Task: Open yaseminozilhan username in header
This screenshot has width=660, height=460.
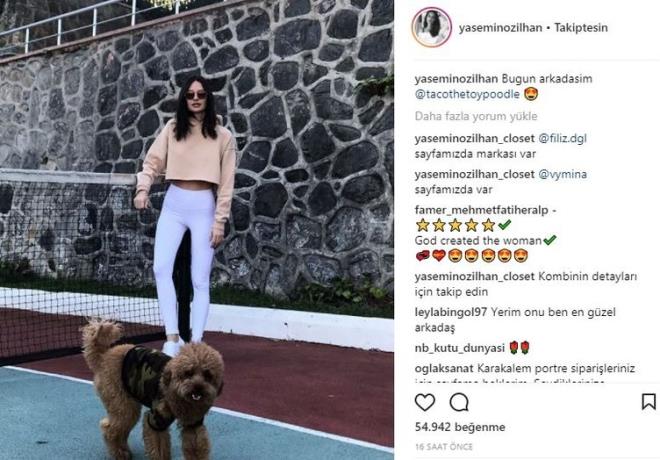Action: [x=500, y=28]
